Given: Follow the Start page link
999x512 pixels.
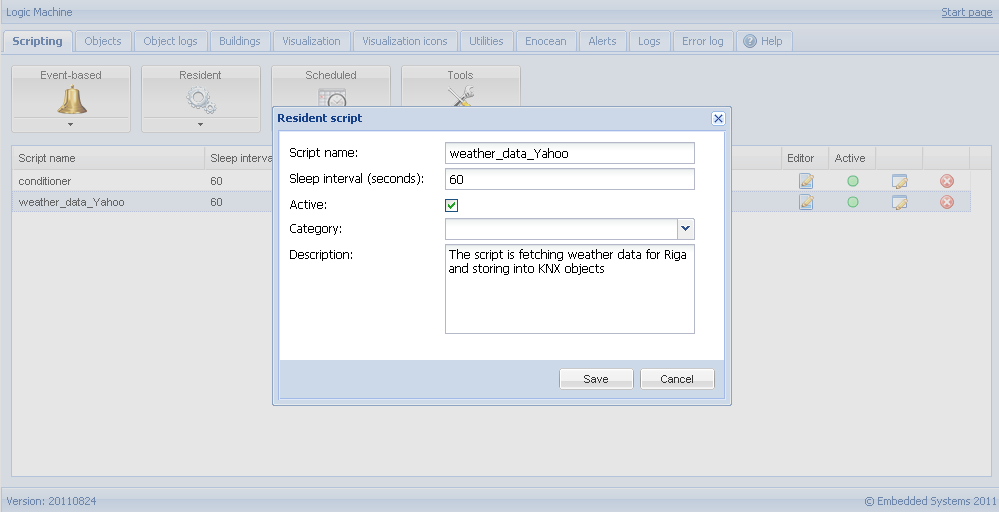Looking at the screenshot, I should tap(967, 12).
